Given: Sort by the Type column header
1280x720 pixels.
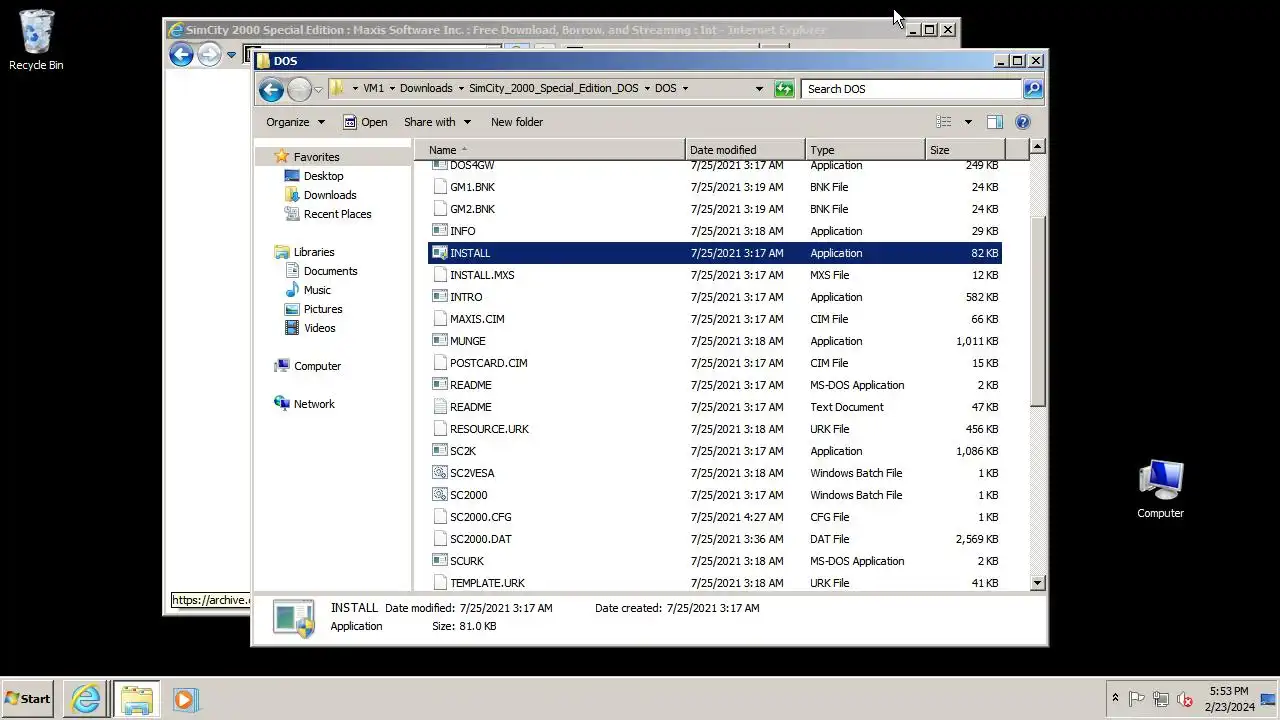Looking at the screenshot, I should tap(866, 150).
